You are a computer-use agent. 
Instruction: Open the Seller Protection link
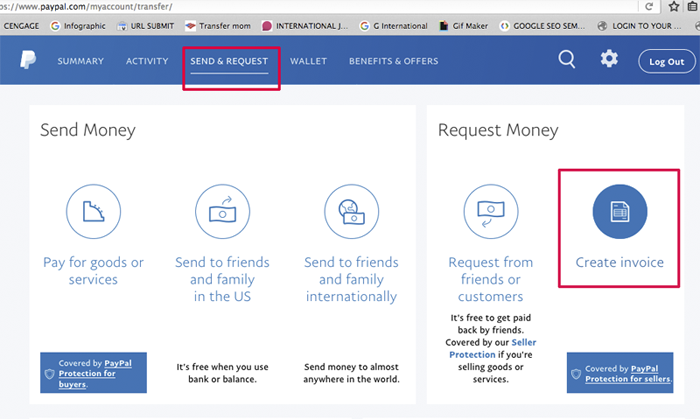point(492,348)
